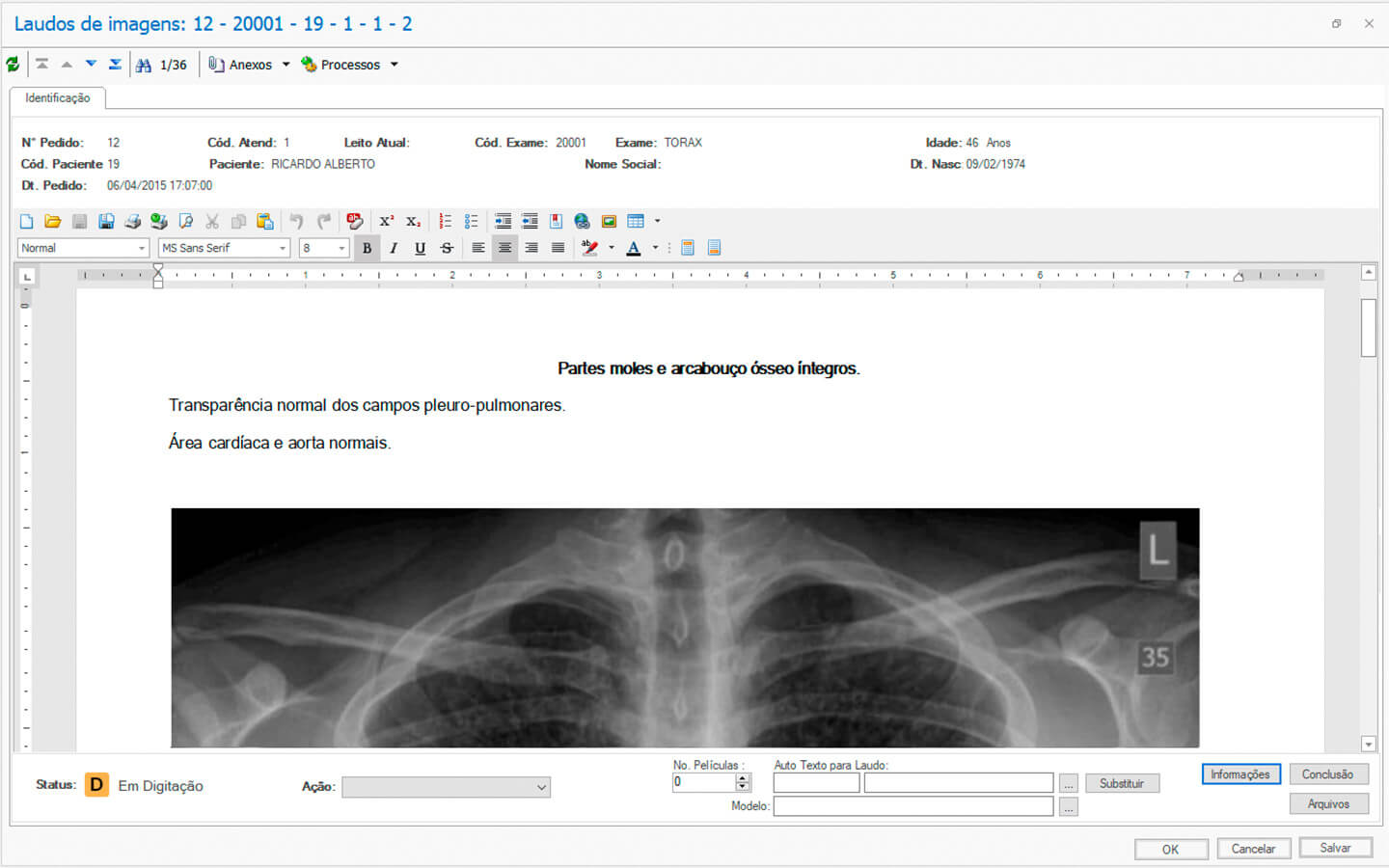
Task: Paste from the clipboard icon
Action: click(x=265, y=221)
